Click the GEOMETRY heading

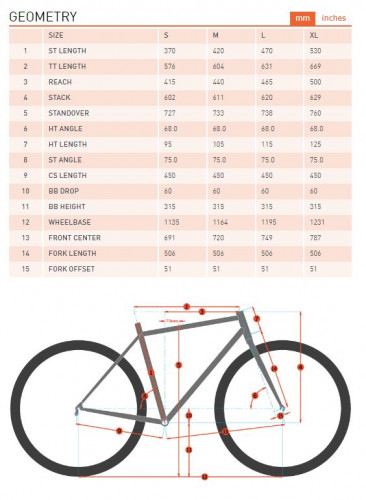[x=43, y=17]
